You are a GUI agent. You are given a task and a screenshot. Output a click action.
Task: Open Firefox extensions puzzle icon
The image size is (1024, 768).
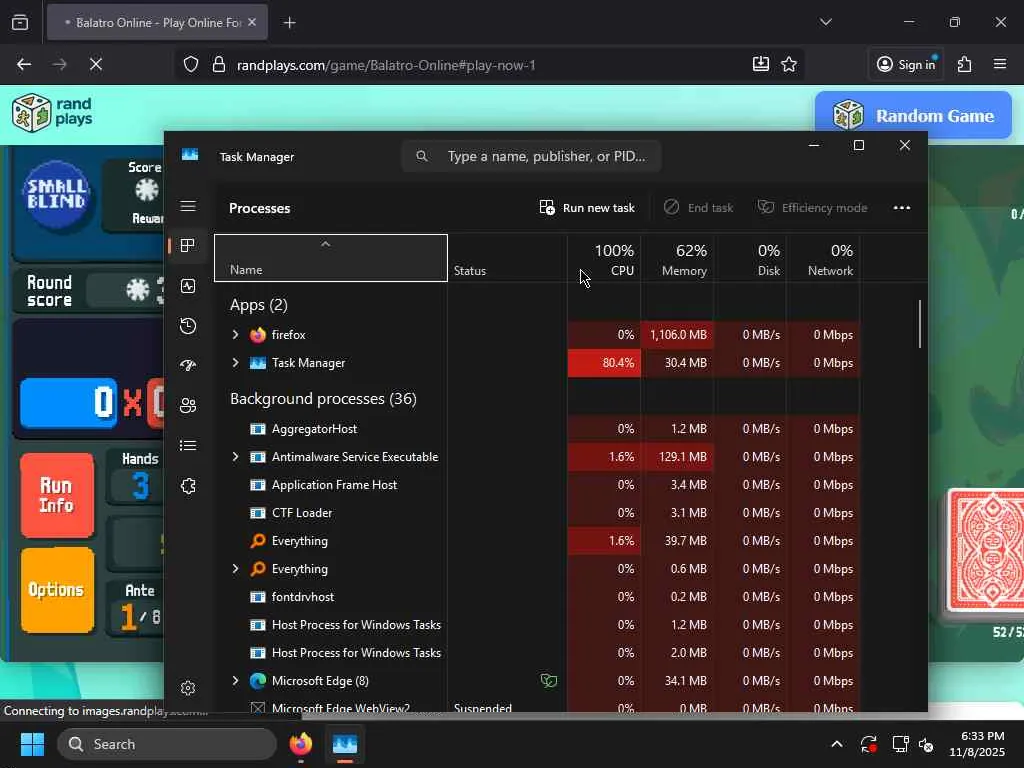[x=965, y=64]
